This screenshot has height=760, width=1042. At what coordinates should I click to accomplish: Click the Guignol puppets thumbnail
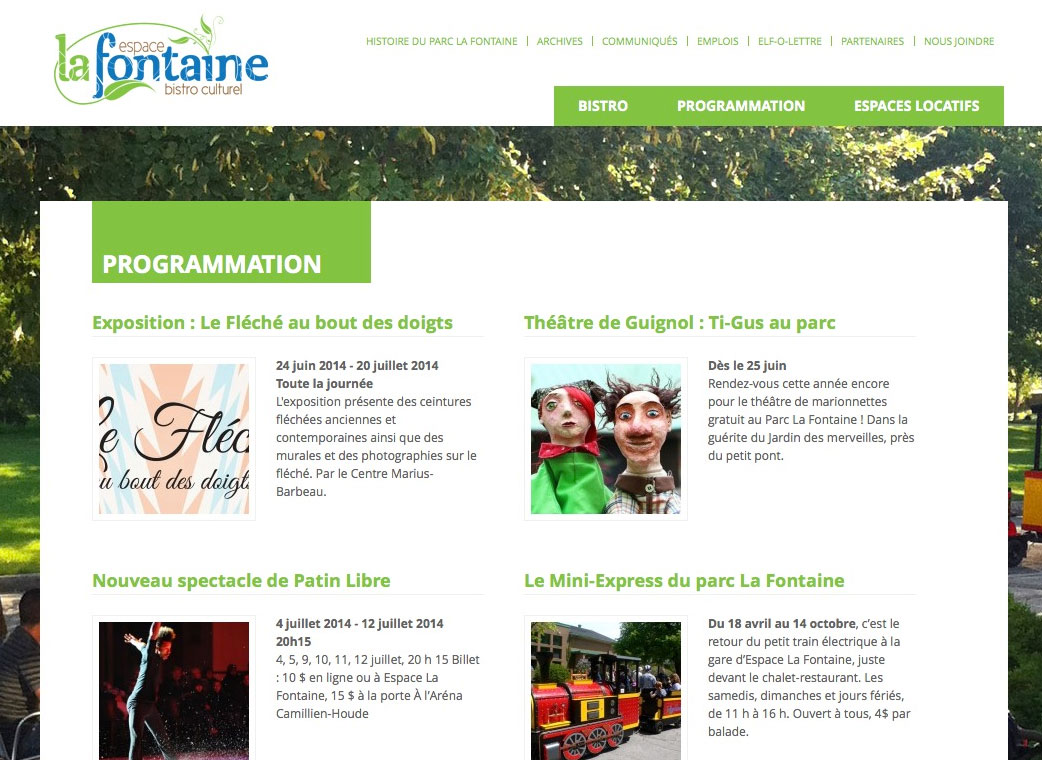605,439
